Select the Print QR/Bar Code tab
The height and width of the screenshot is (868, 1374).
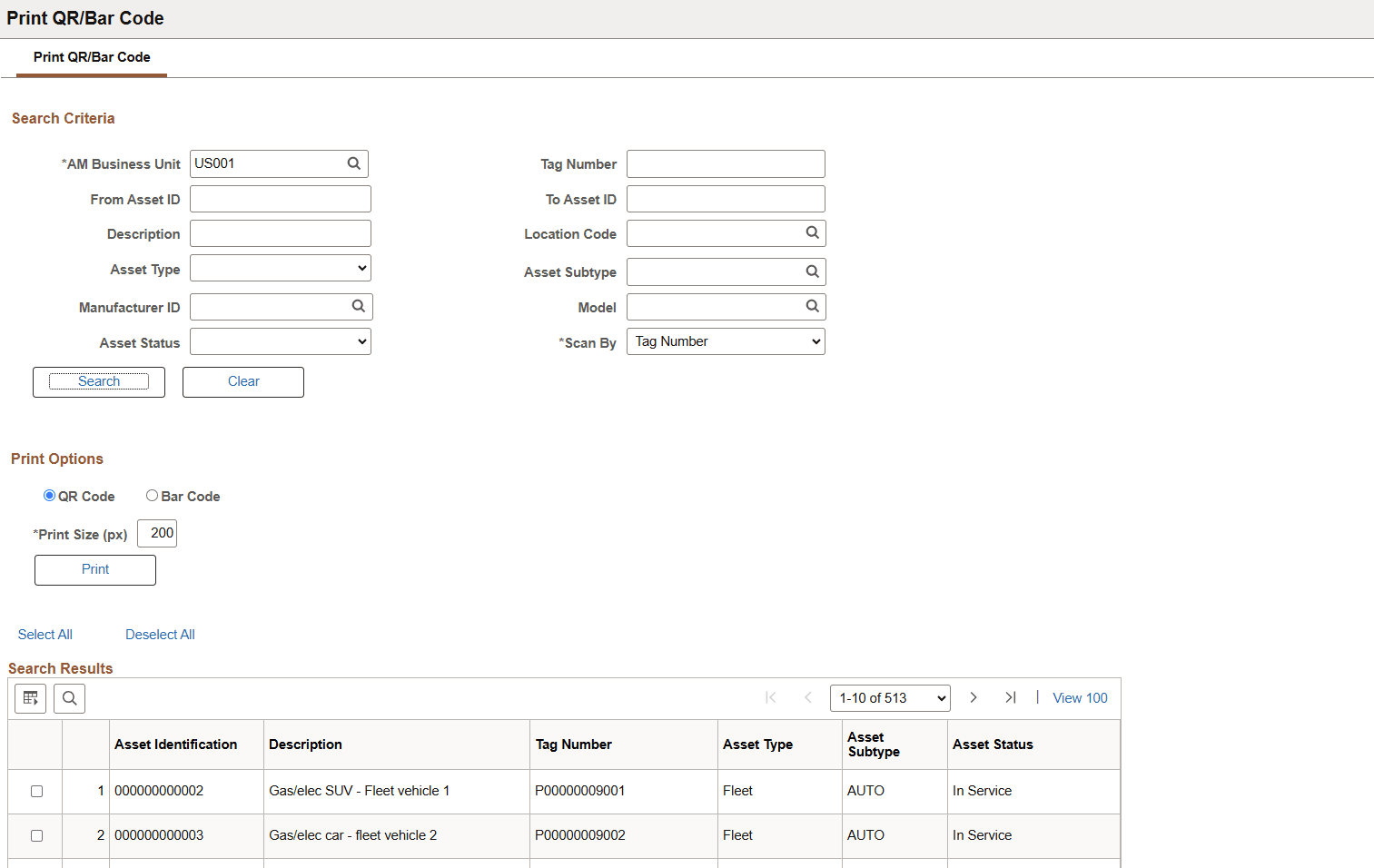[x=92, y=57]
